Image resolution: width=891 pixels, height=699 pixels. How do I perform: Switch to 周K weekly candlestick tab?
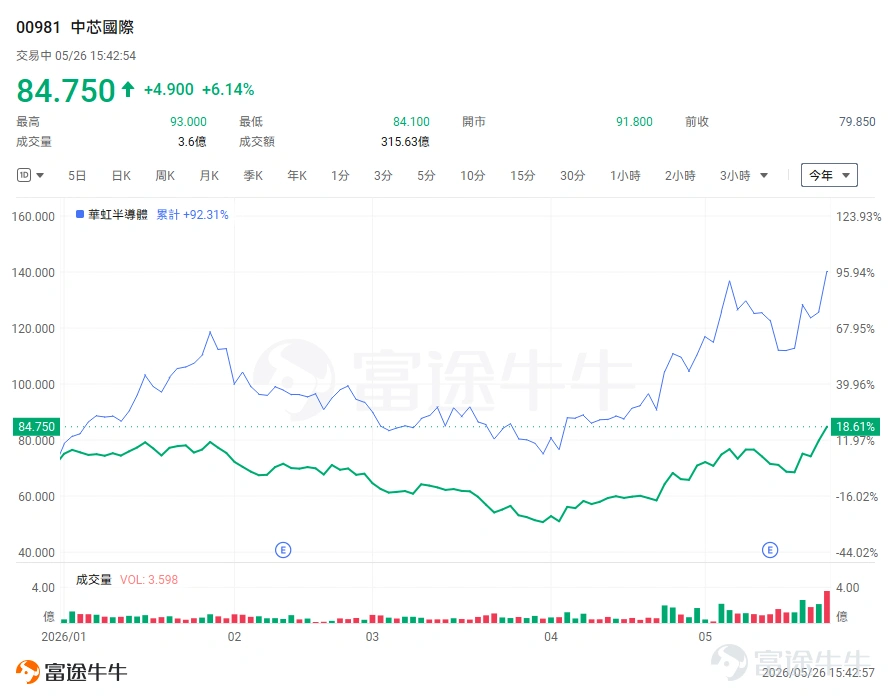coord(165,176)
